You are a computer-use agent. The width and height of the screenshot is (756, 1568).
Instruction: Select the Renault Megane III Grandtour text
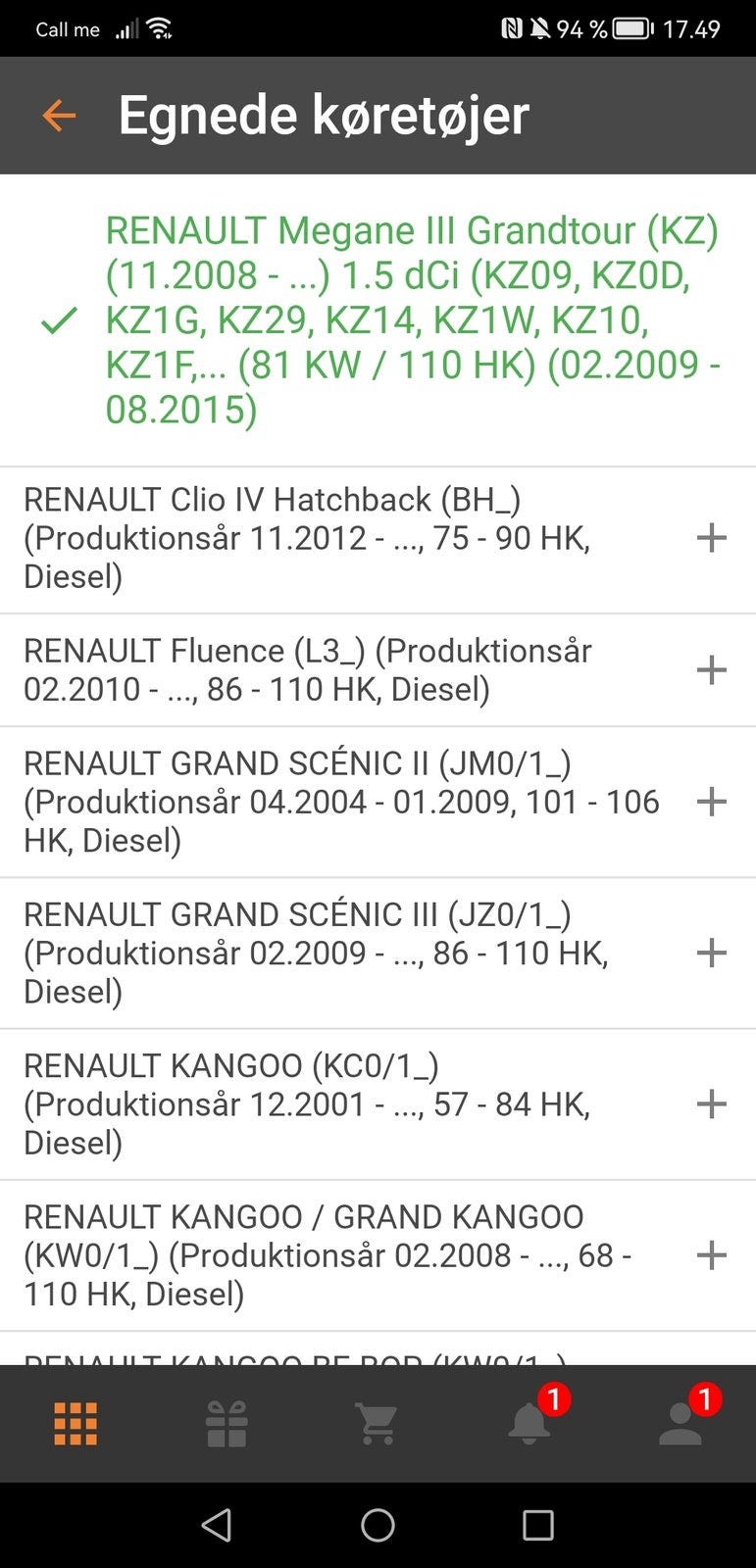[412, 320]
